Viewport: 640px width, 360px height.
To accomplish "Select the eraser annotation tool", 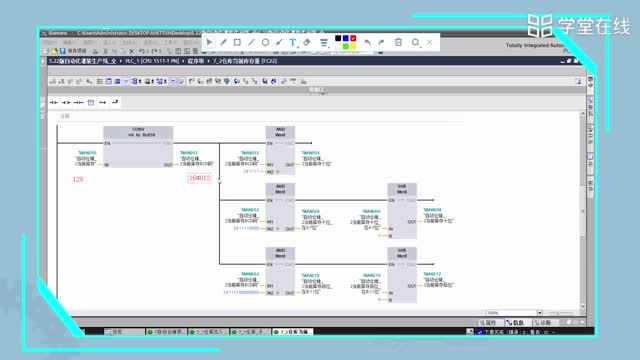I will (x=307, y=42).
